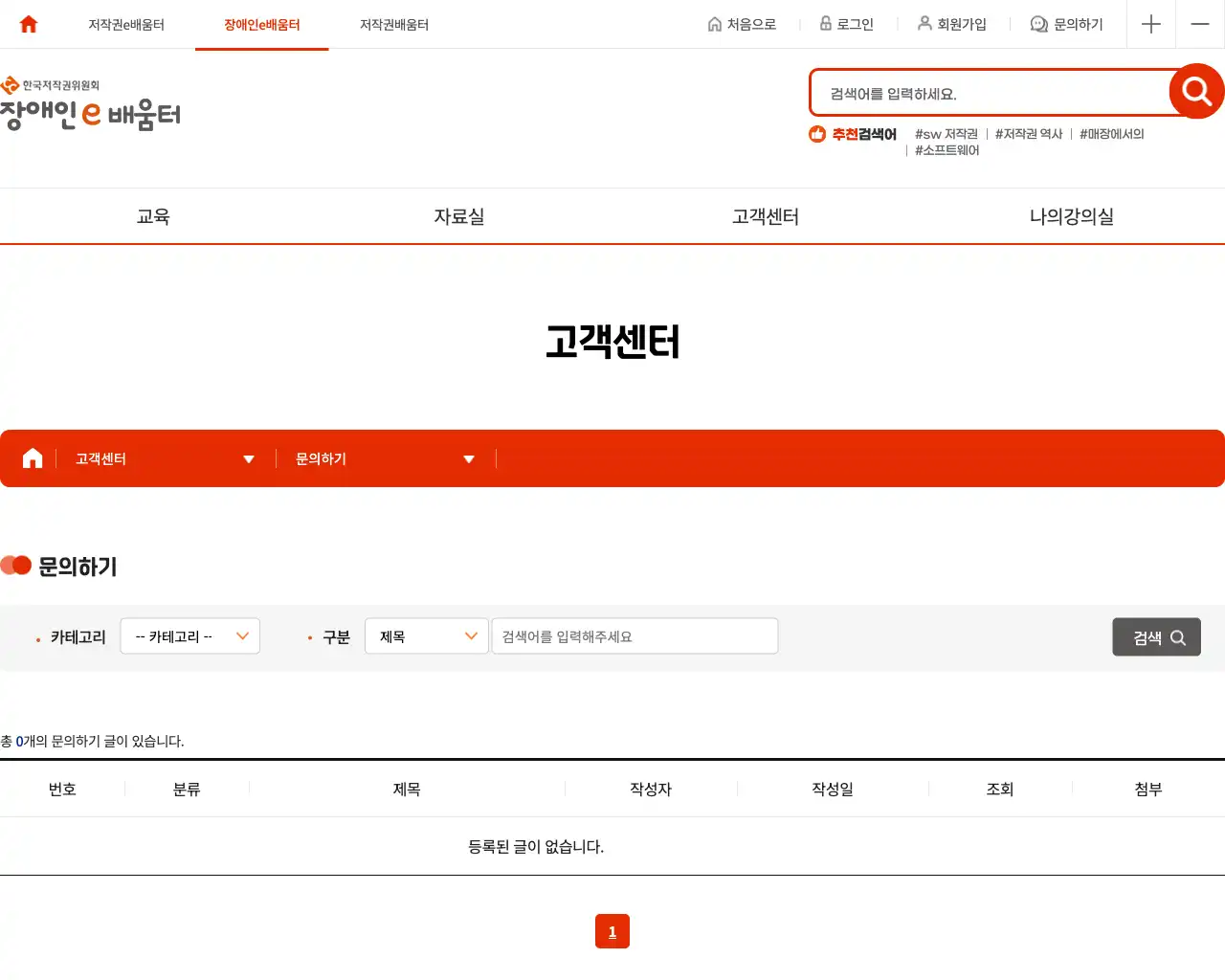This screenshot has width=1225, height=980.
Task: Open the 교육 navigation menu
Action: coord(154,216)
